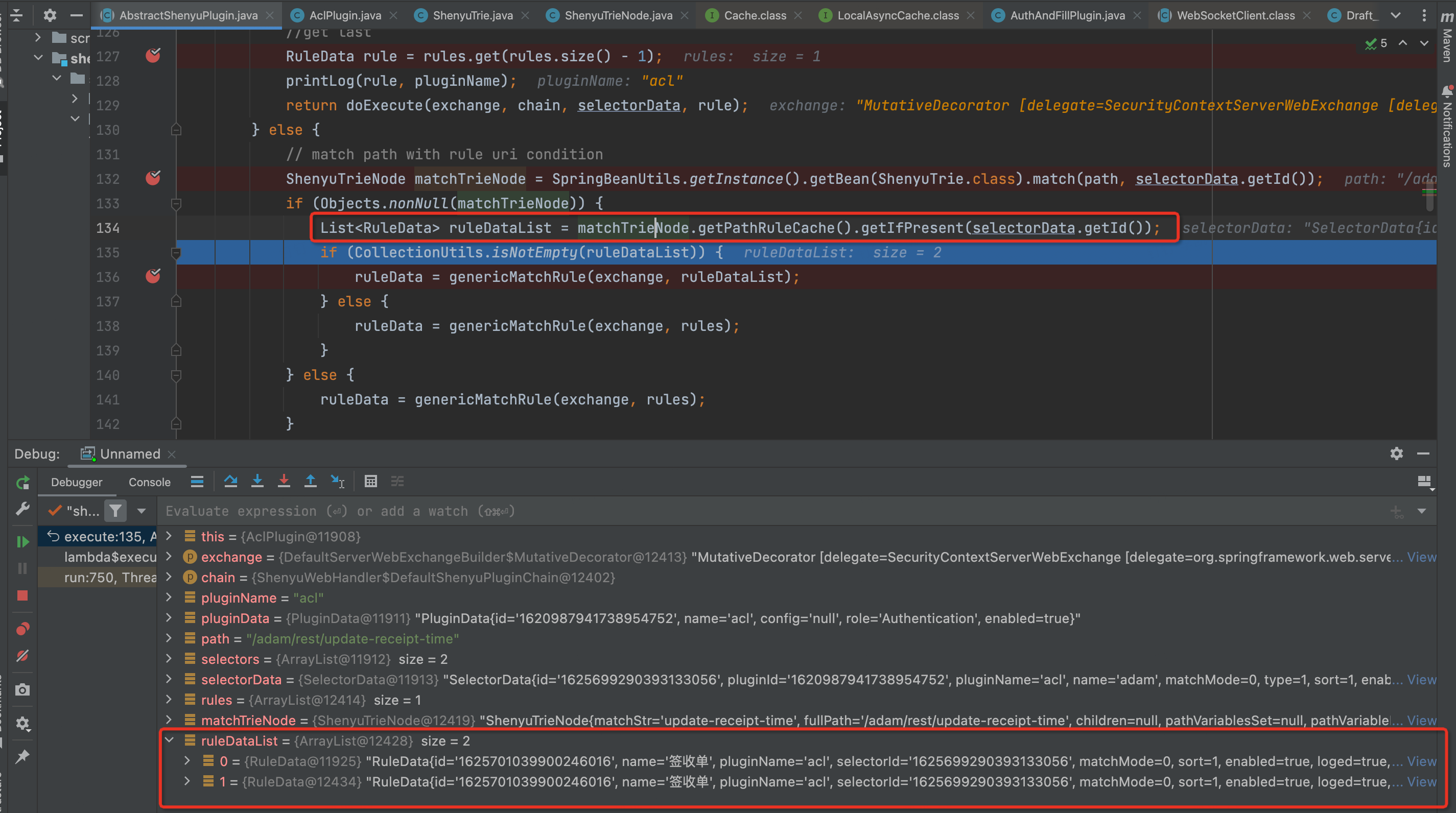Image resolution: width=1456 pixels, height=813 pixels.
Task: Toggle the breakpoint on line 132
Action: [153, 179]
